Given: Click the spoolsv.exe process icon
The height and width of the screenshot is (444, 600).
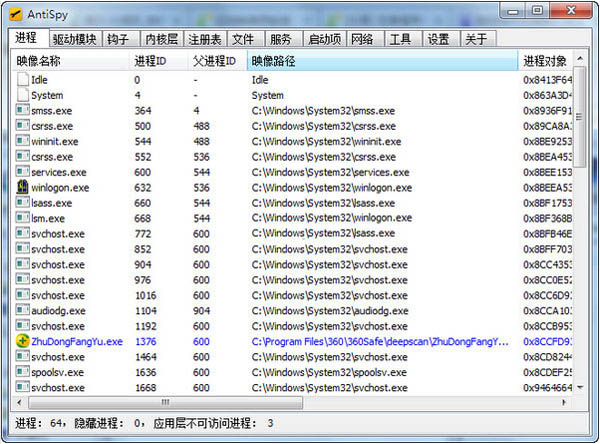Looking at the screenshot, I should [23, 372].
